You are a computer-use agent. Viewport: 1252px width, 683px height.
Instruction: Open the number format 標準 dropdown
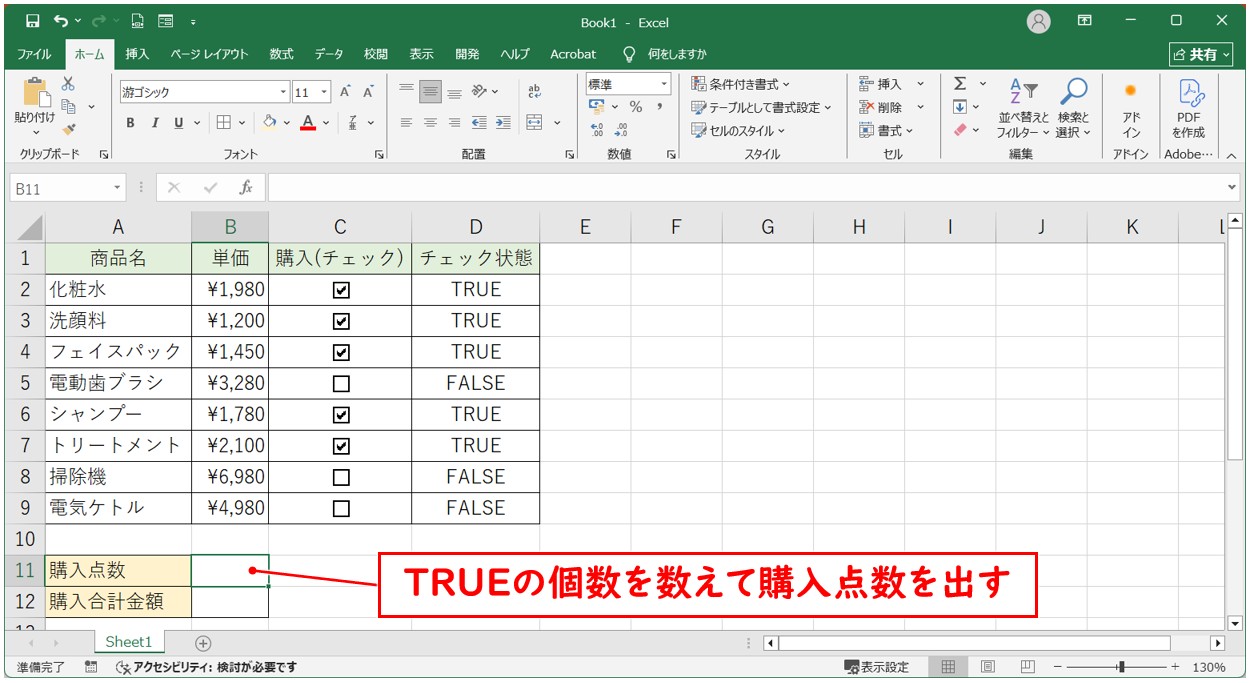coord(664,84)
